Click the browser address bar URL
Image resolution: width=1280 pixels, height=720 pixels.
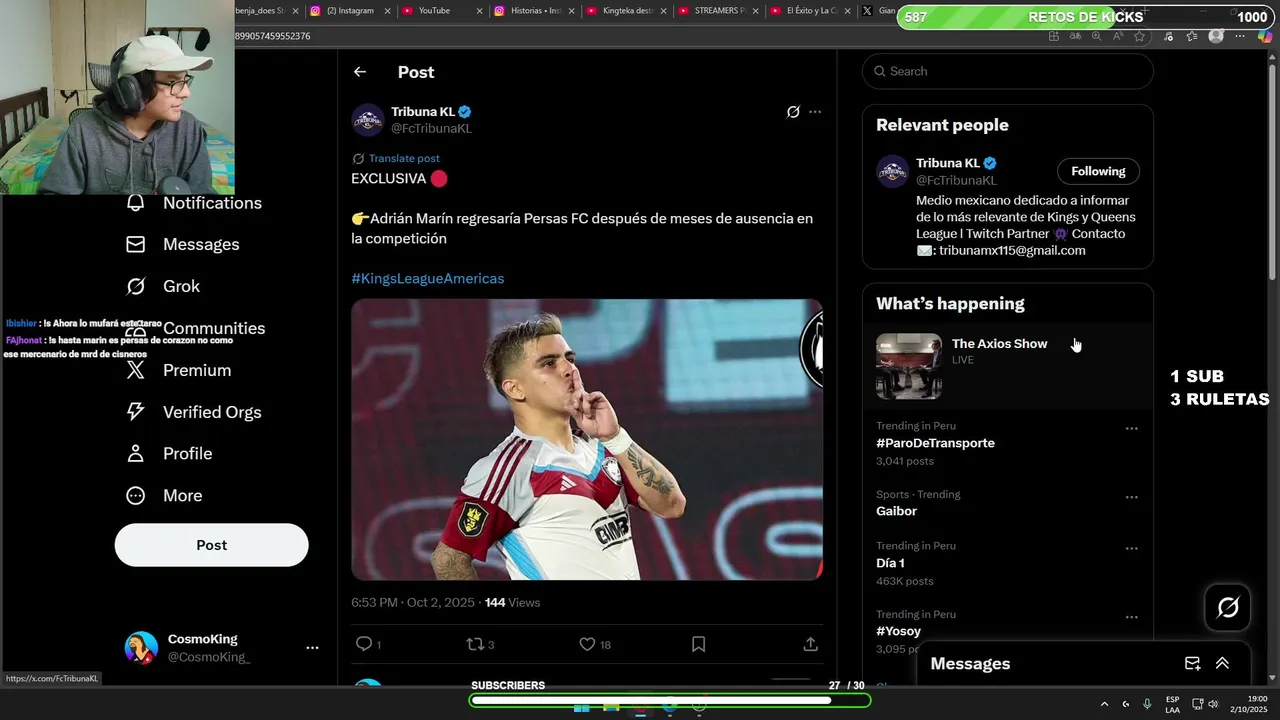272,36
